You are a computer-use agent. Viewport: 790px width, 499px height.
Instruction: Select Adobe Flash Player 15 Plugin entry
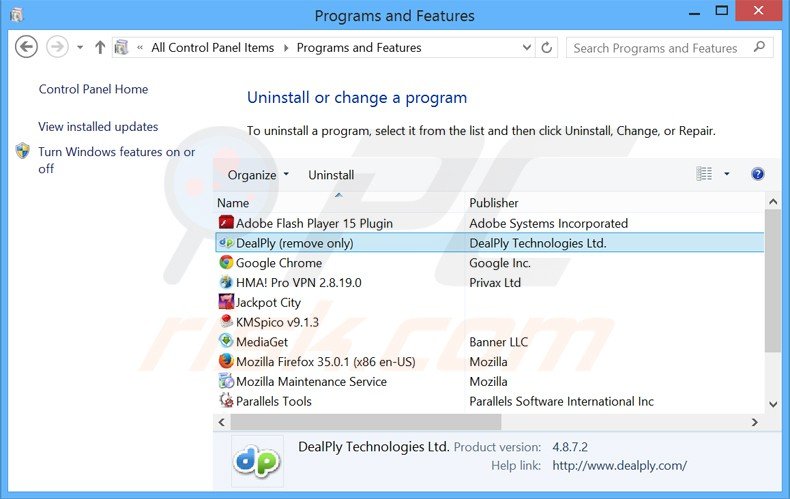pyautogui.click(x=314, y=223)
